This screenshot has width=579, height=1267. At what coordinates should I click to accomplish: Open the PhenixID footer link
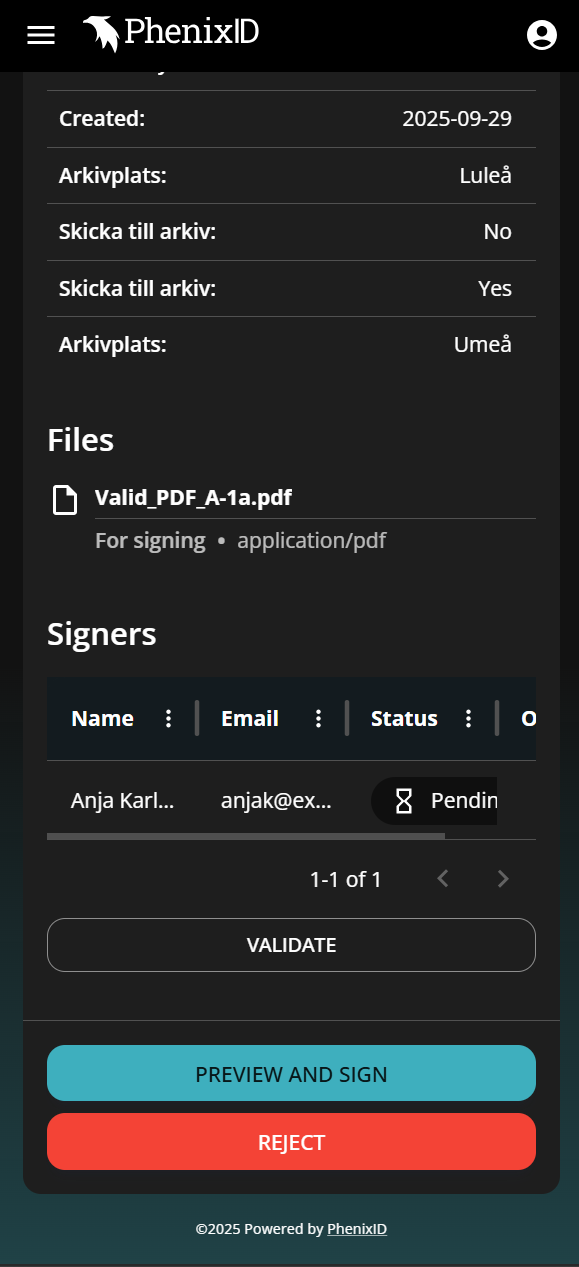pos(357,1229)
